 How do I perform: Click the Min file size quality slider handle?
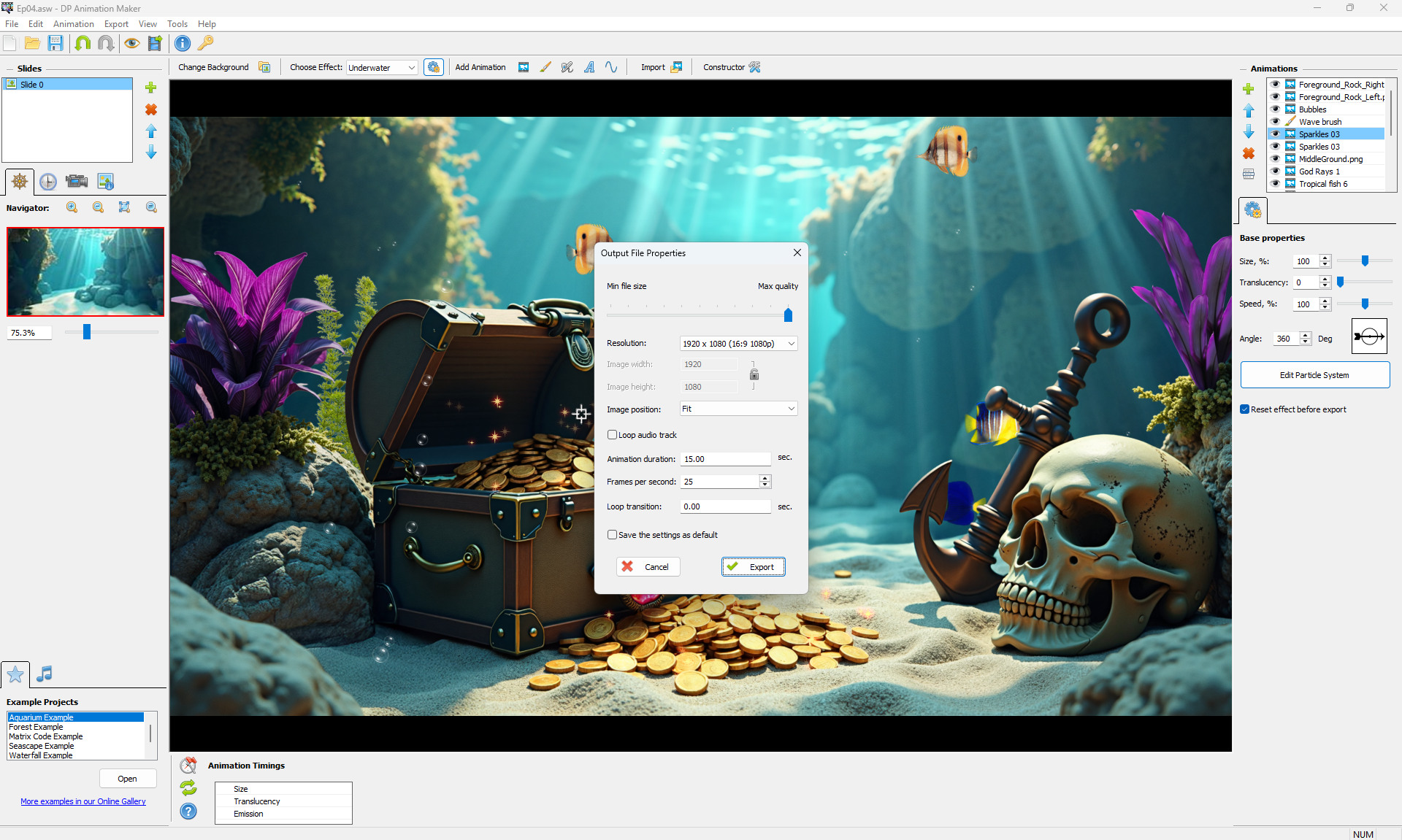coord(788,315)
